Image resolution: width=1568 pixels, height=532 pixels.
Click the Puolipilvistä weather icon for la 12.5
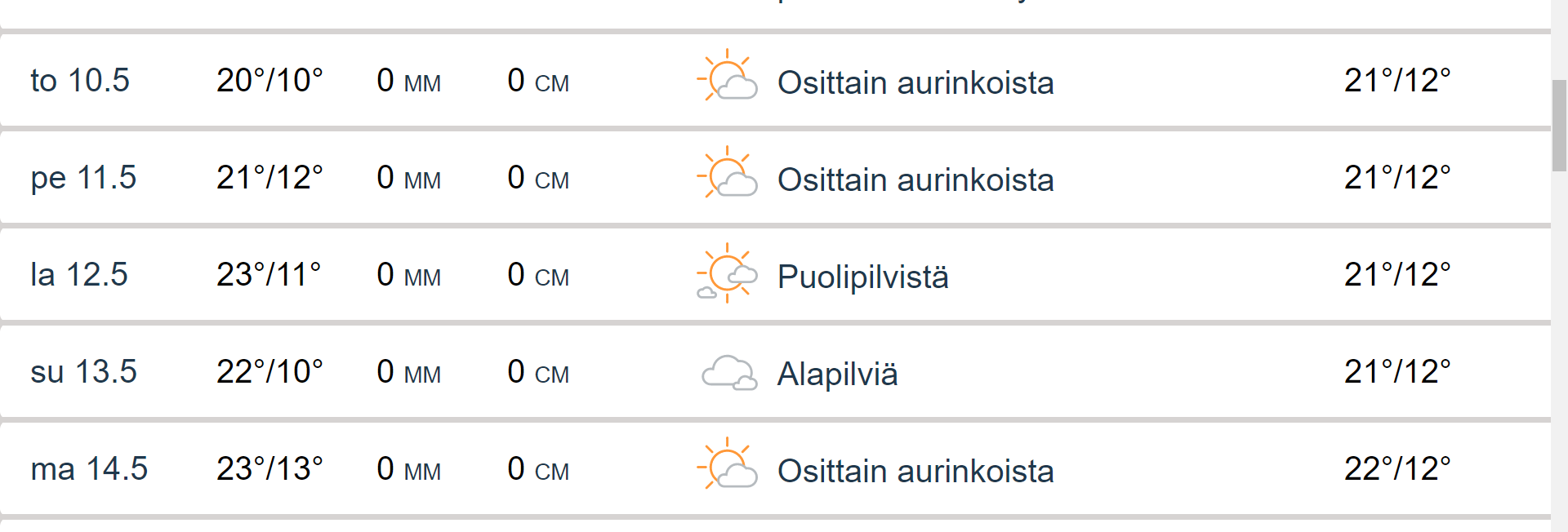(727, 273)
